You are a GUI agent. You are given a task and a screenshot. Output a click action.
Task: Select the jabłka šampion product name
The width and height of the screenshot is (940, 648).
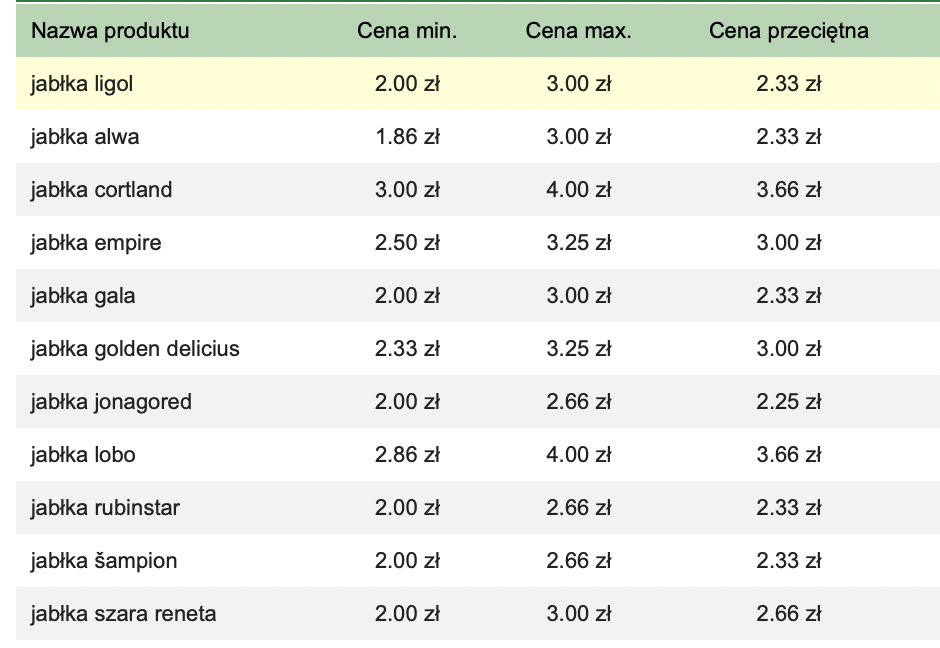[x=104, y=561]
